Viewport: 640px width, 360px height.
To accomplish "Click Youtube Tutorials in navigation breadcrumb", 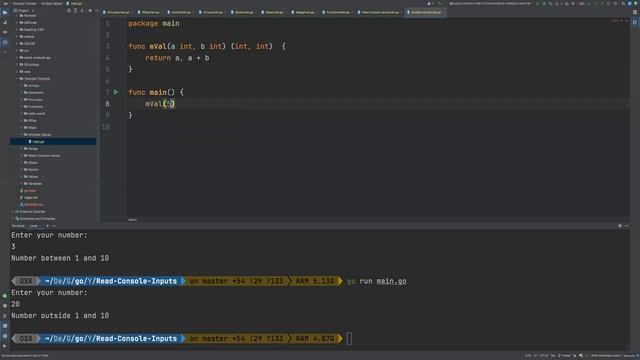I will (24, 3).
